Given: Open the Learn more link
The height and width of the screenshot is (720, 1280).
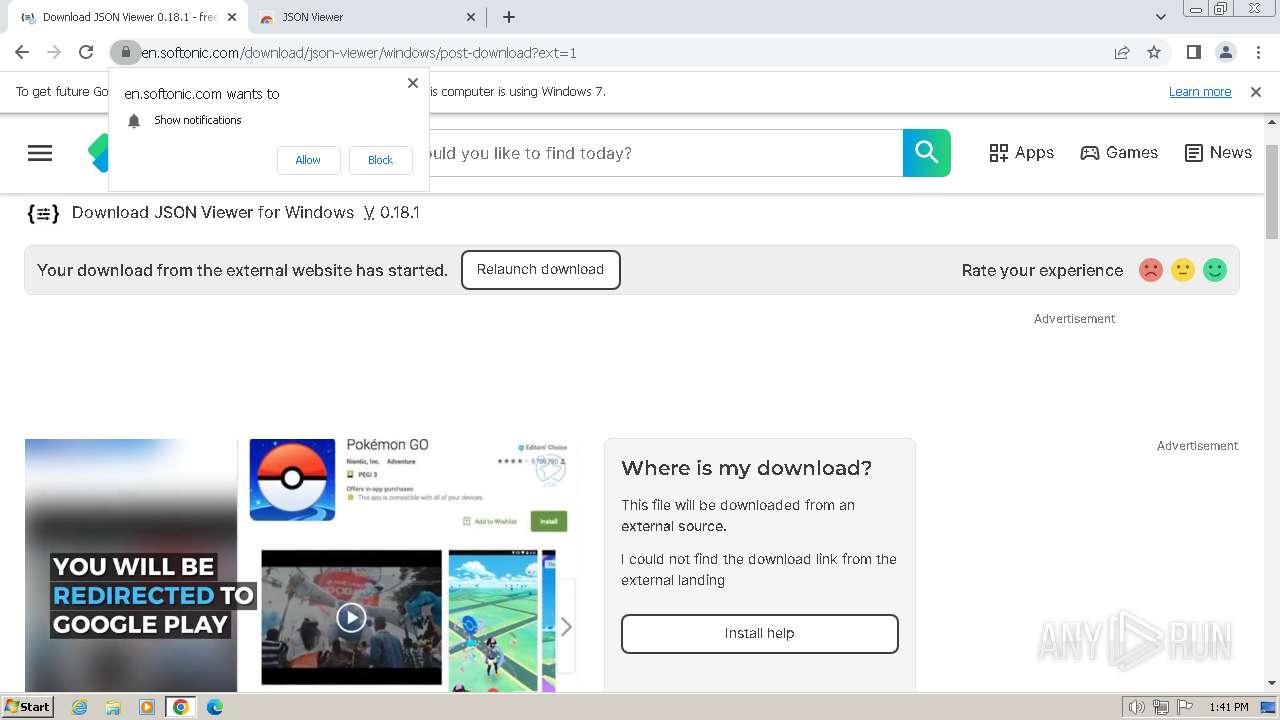Looking at the screenshot, I should [1200, 92].
